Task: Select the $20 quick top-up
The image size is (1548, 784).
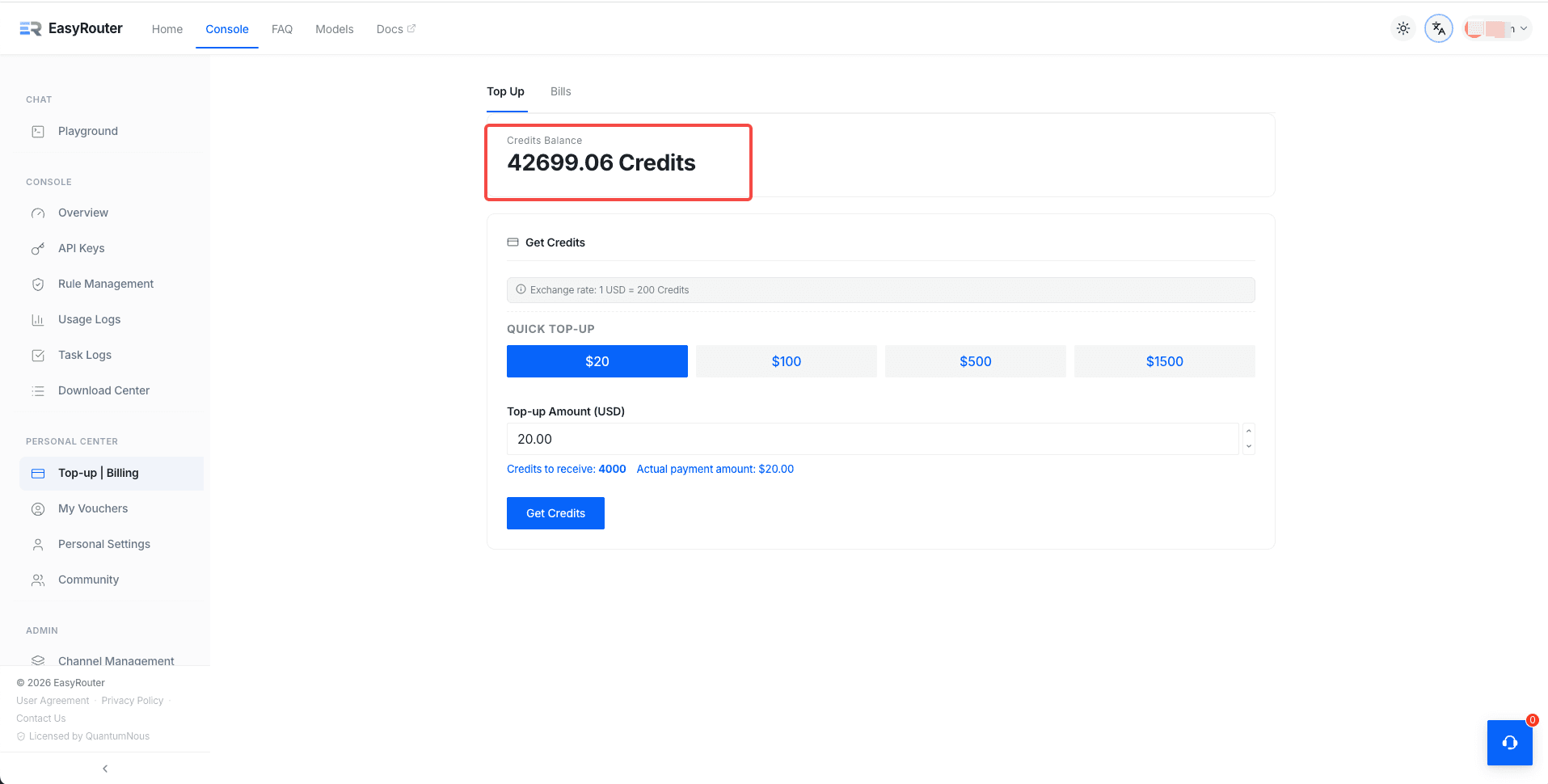Action: (x=597, y=361)
